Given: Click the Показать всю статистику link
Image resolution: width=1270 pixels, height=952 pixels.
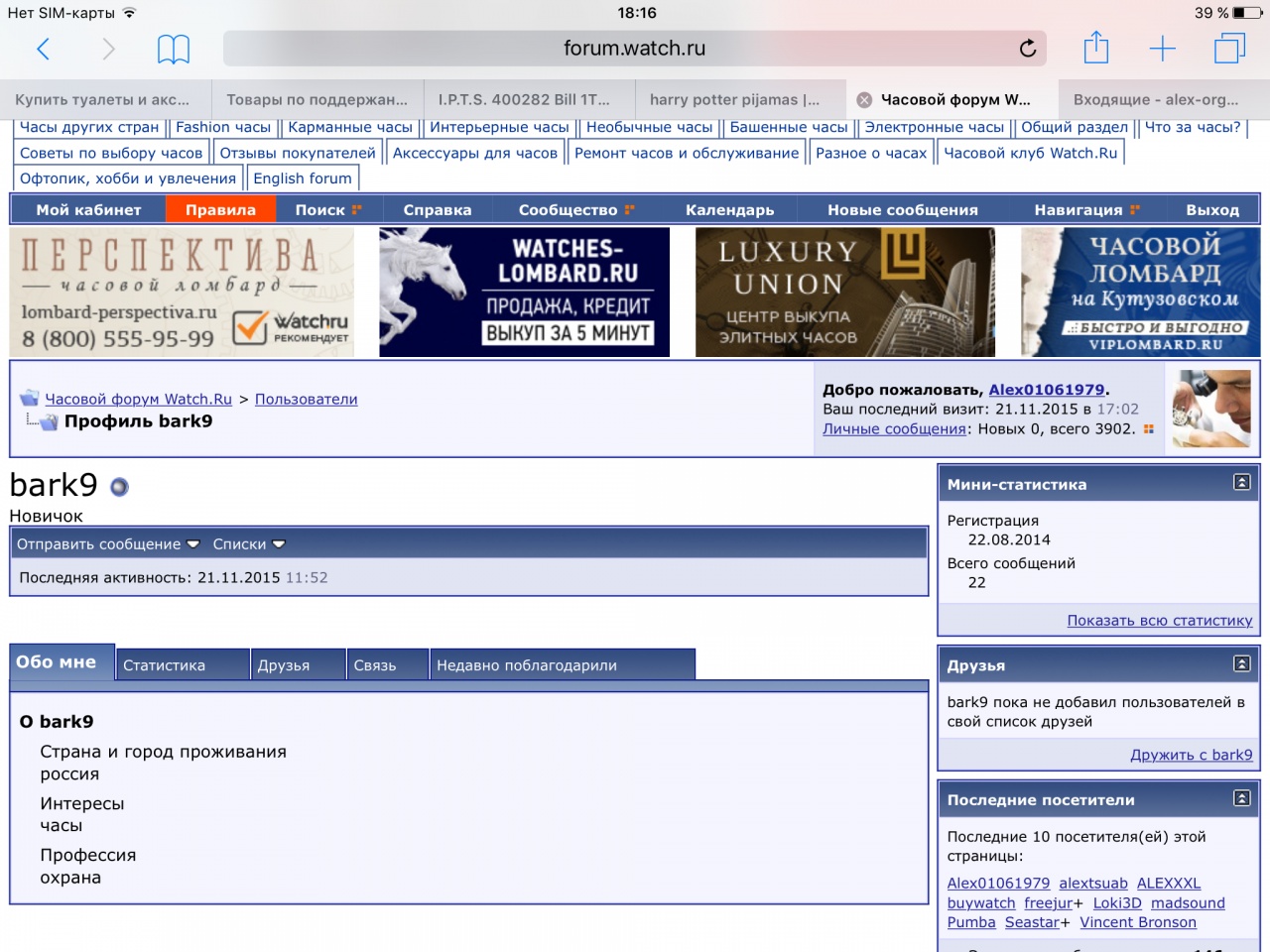Looking at the screenshot, I should (x=1159, y=621).
